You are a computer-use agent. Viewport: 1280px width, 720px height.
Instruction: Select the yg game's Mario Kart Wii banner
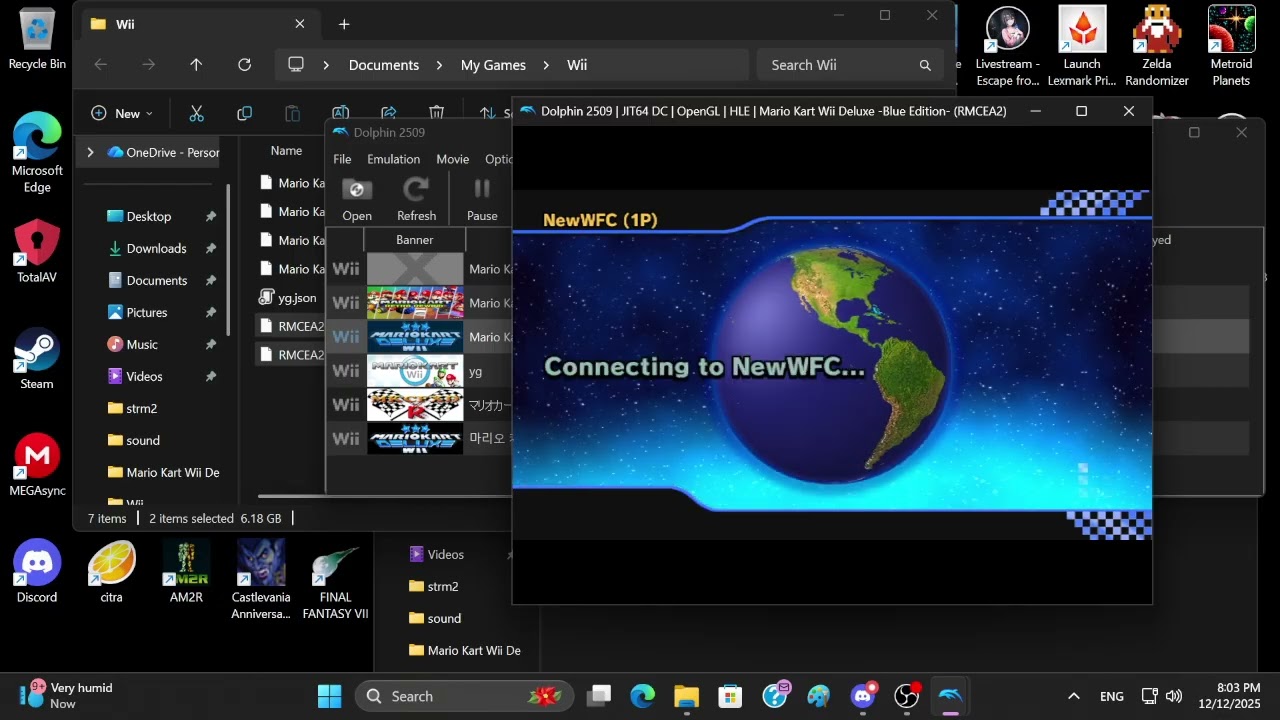(x=415, y=371)
